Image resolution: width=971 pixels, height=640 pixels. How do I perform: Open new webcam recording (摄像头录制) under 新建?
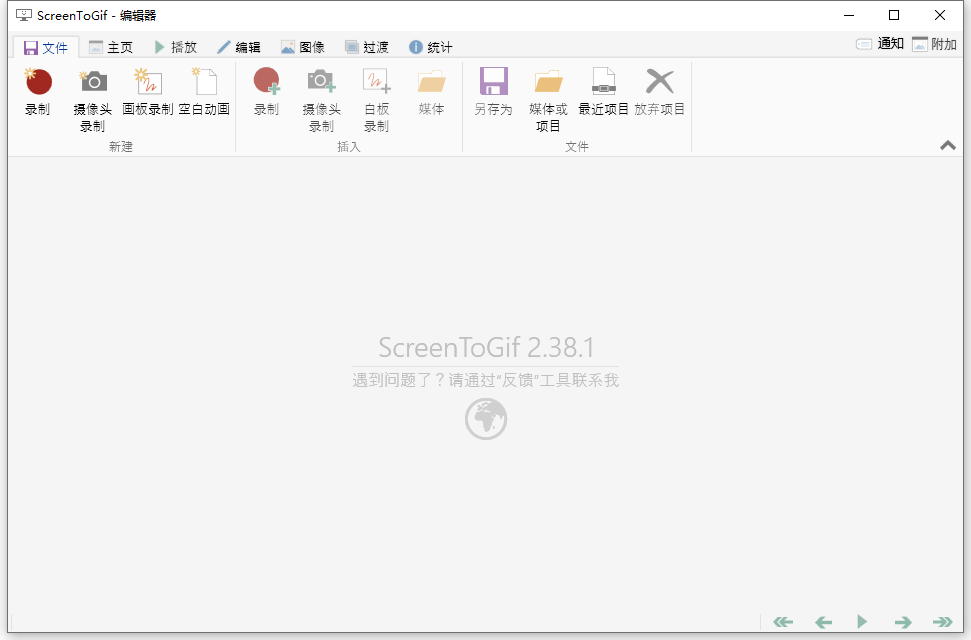92,100
